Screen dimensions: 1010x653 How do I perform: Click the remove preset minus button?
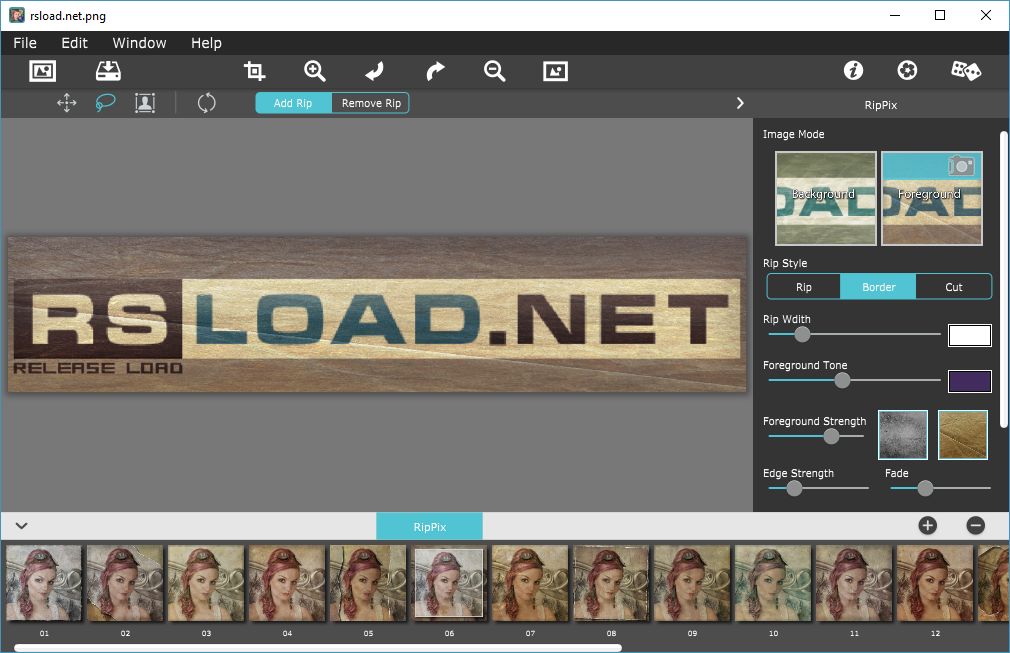tap(976, 526)
